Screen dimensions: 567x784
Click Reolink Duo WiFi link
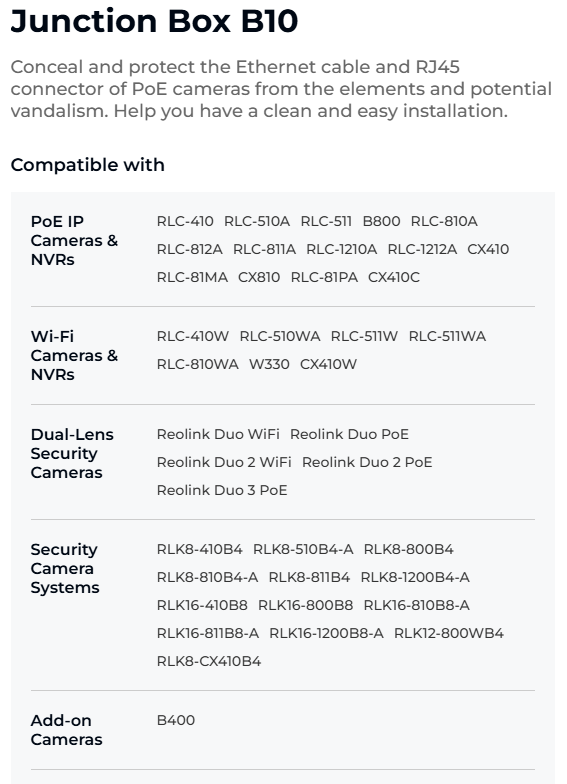(218, 434)
